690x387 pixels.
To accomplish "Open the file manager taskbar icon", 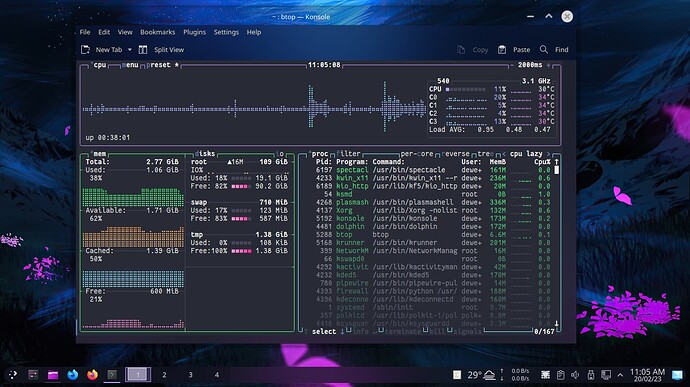I will point(53,375).
